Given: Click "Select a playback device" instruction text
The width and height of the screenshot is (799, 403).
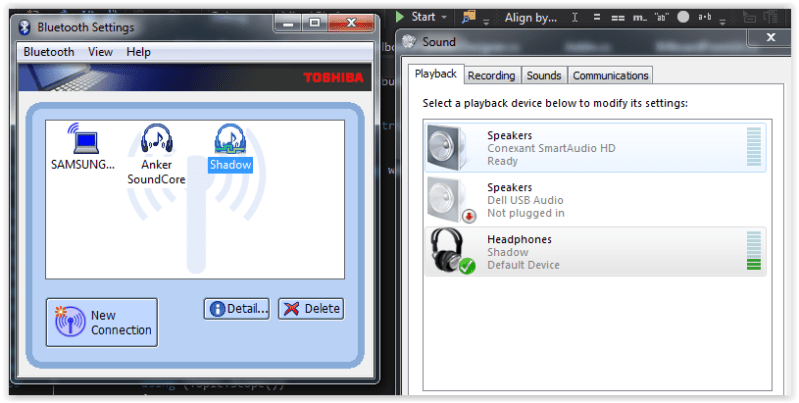Looking at the screenshot, I should 555,103.
